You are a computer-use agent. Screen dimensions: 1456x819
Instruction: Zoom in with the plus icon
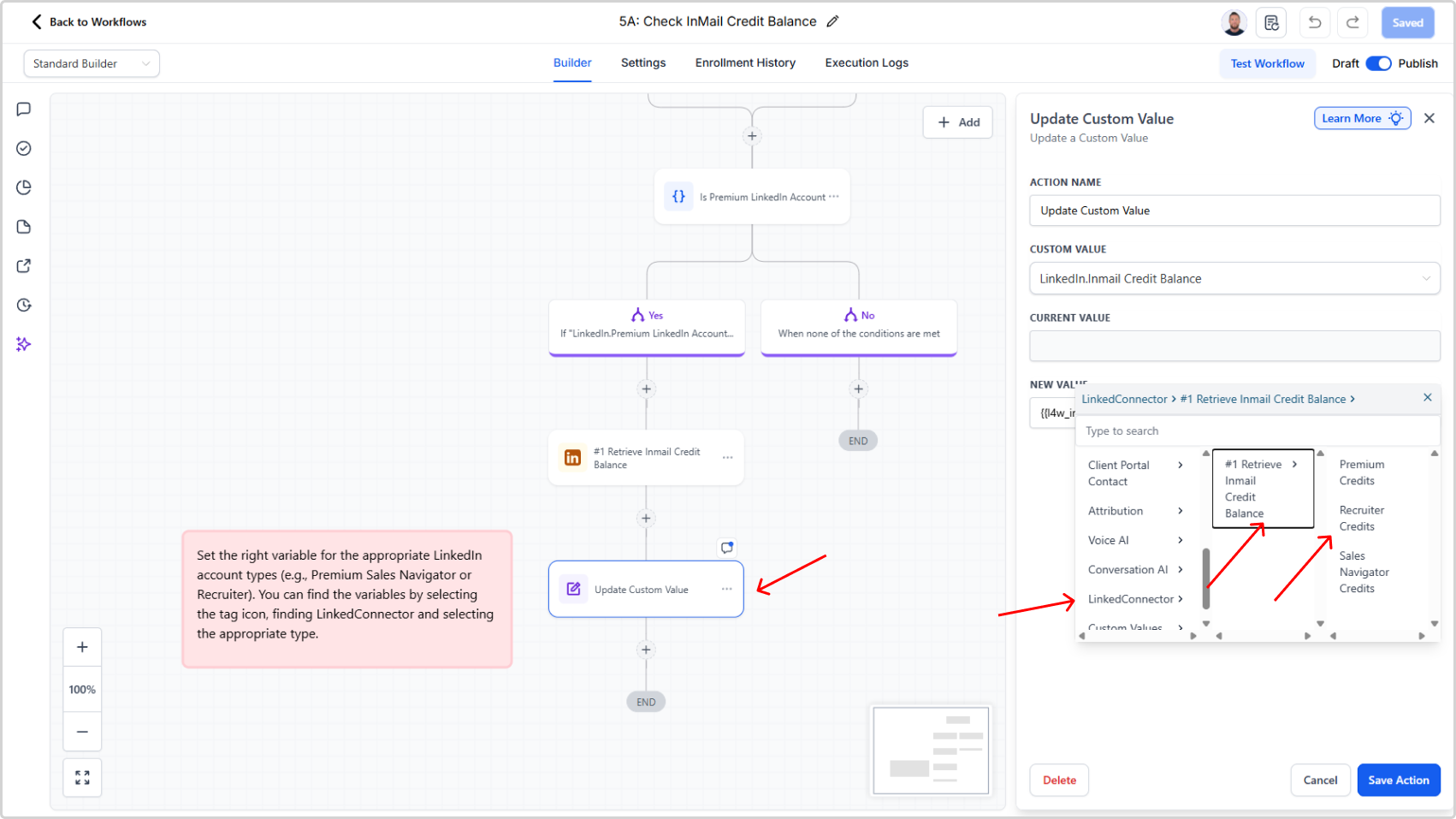82,647
